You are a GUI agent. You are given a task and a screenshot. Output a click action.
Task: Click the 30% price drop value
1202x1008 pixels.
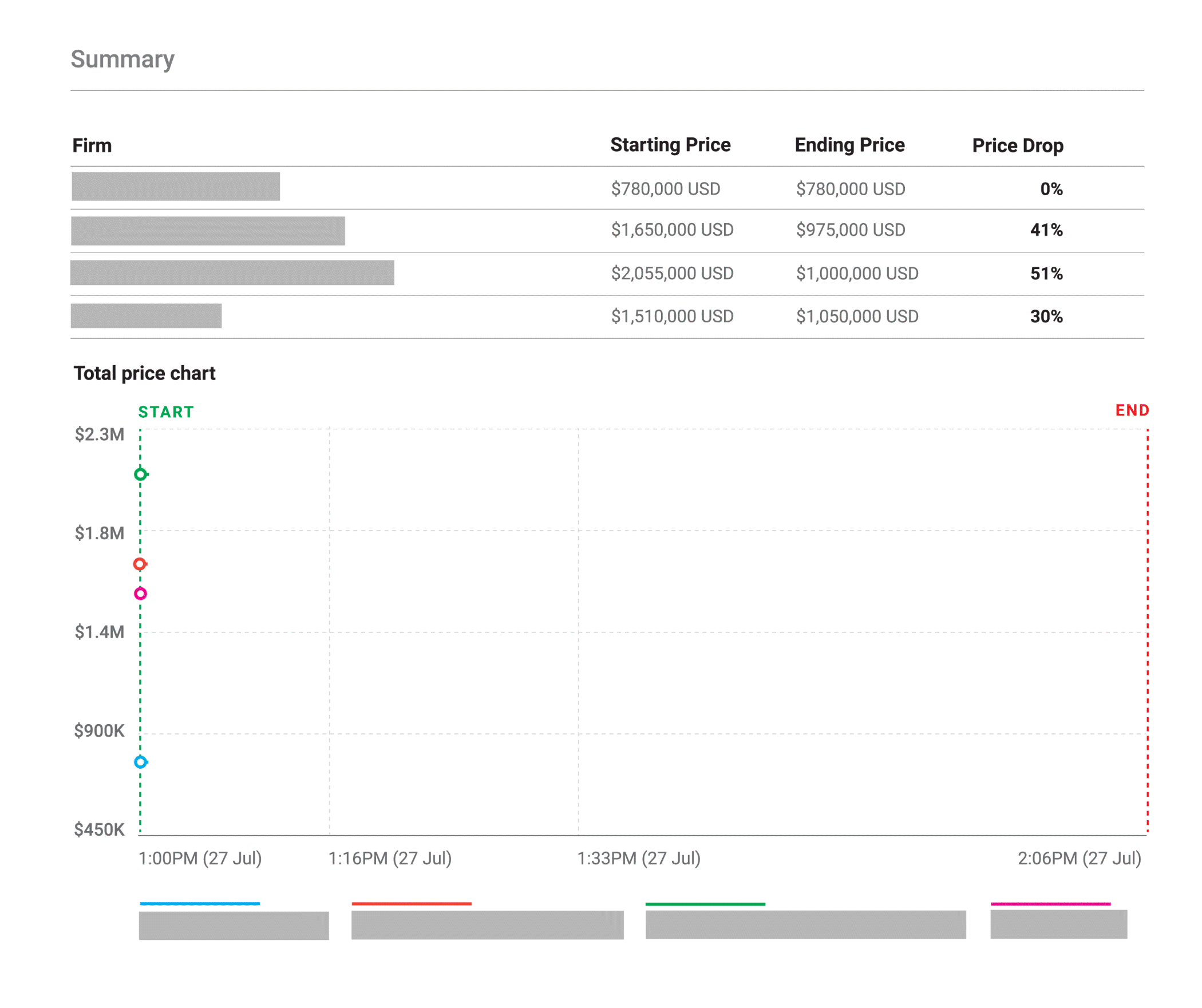pos(1047,317)
